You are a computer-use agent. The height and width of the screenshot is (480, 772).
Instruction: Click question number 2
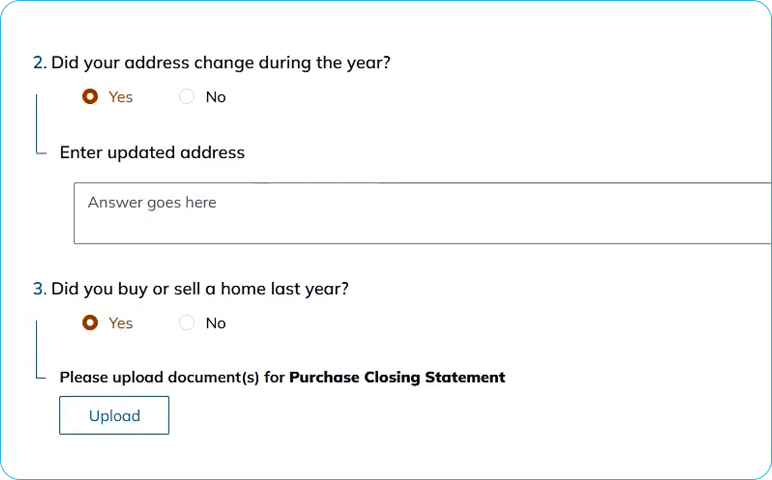pos(39,62)
